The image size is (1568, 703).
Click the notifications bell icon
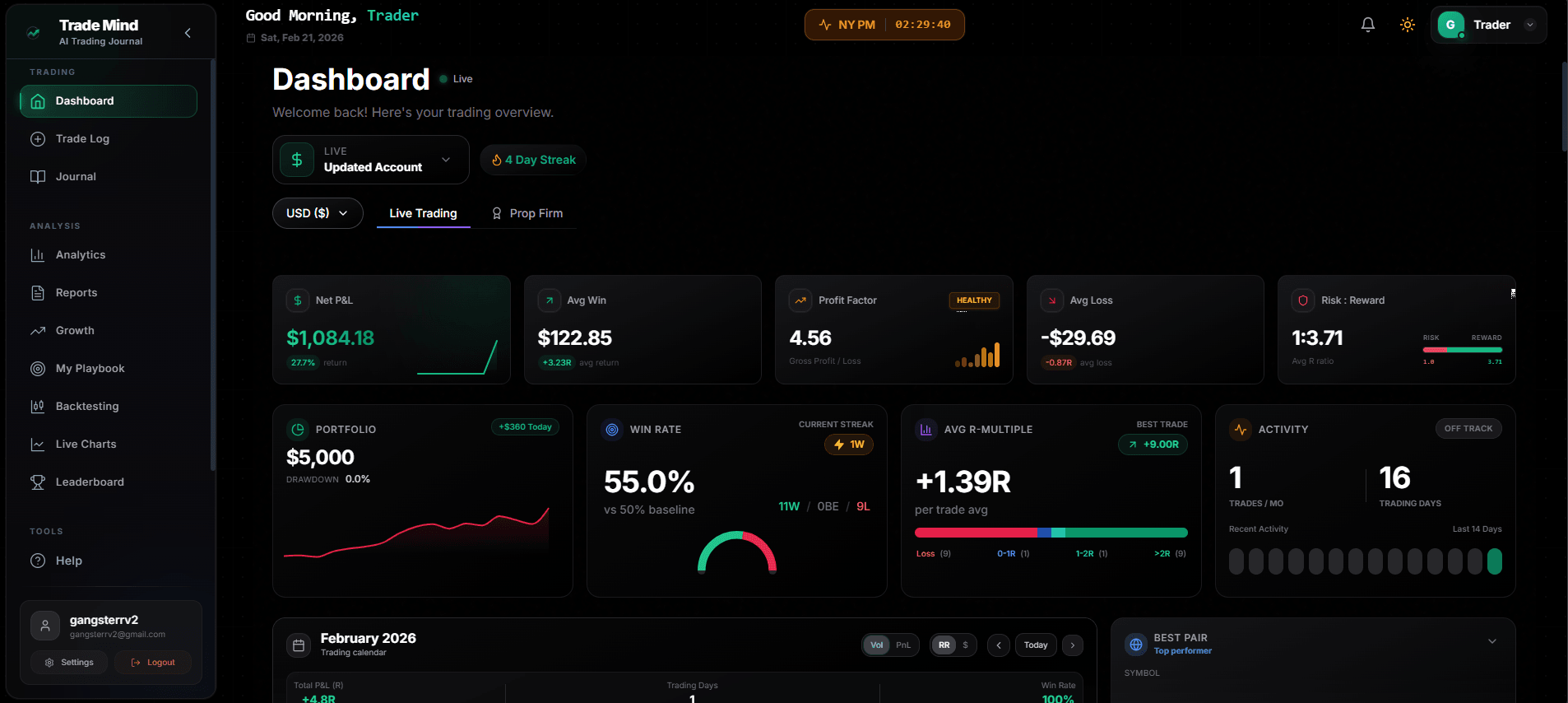pos(1367,25)
